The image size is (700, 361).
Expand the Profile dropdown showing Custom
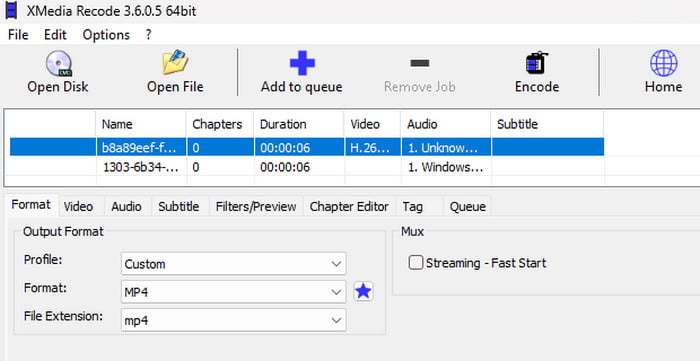click(233, 264)
